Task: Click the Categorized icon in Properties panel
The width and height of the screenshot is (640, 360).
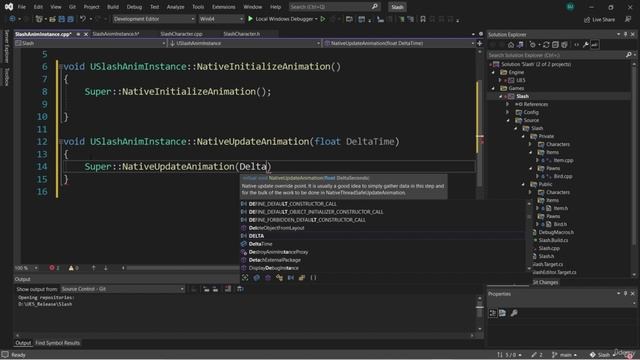Action: click(493, 313)
